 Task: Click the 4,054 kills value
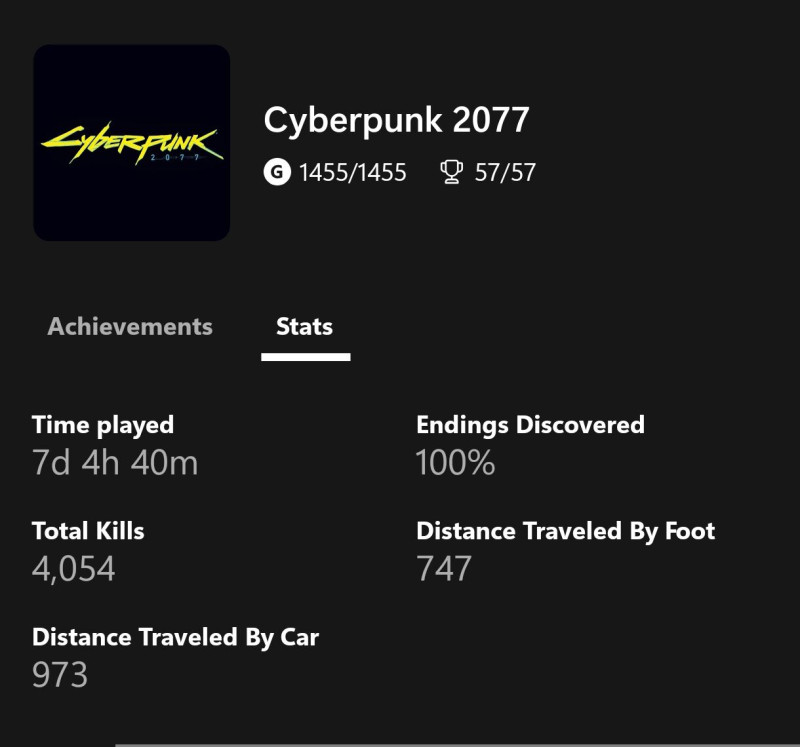(74, 569)
